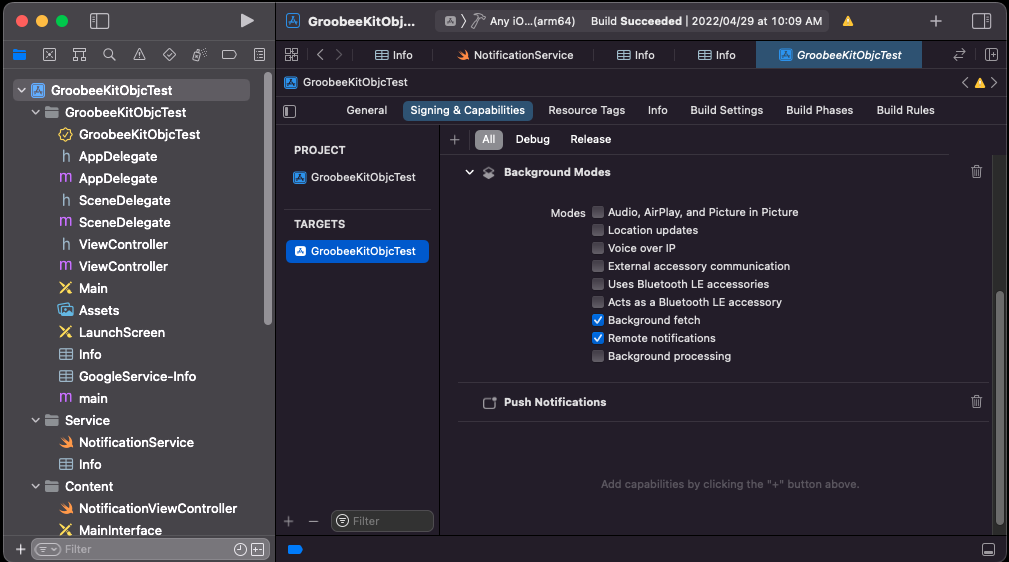Toggle the inspector panel on the right
This screenshot has width=1009, height=562.
(981, 21)
